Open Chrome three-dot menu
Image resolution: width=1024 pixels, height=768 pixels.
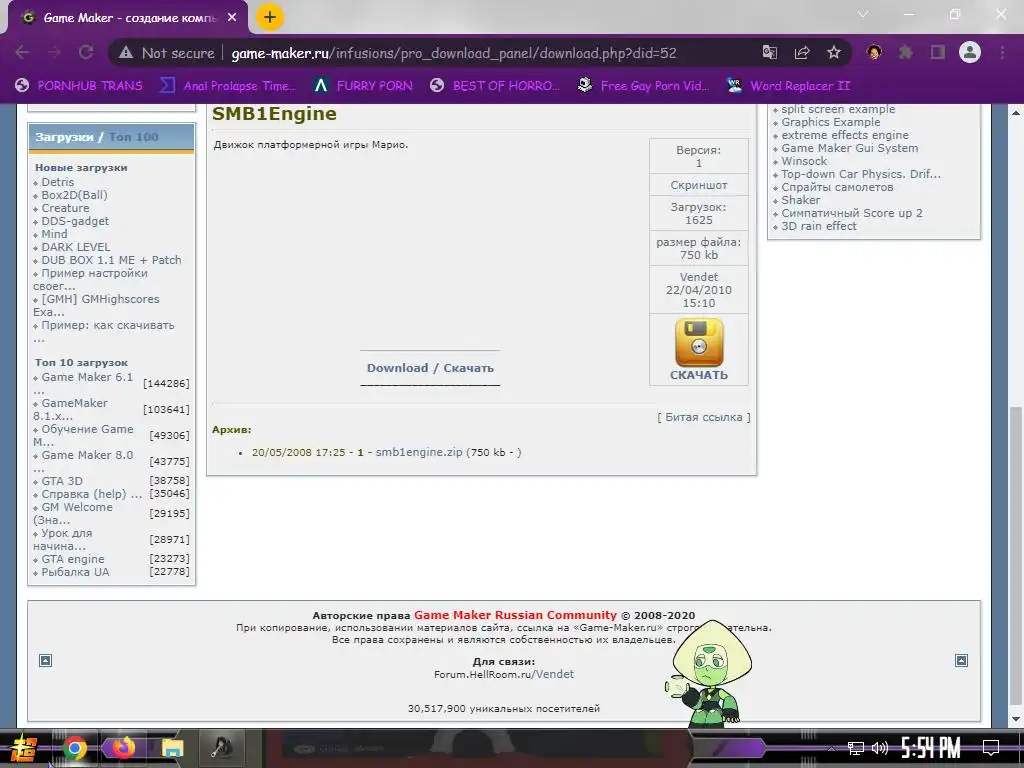1002,52
